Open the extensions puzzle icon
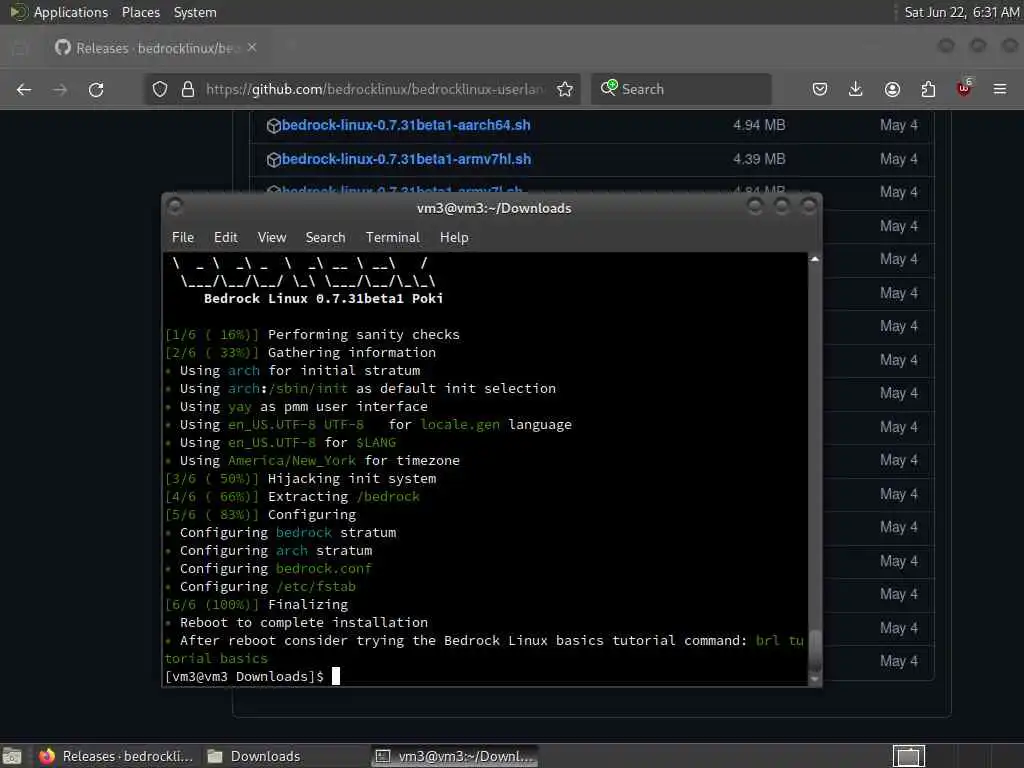This screenshot has width=1024, height=768. (928, 89)
